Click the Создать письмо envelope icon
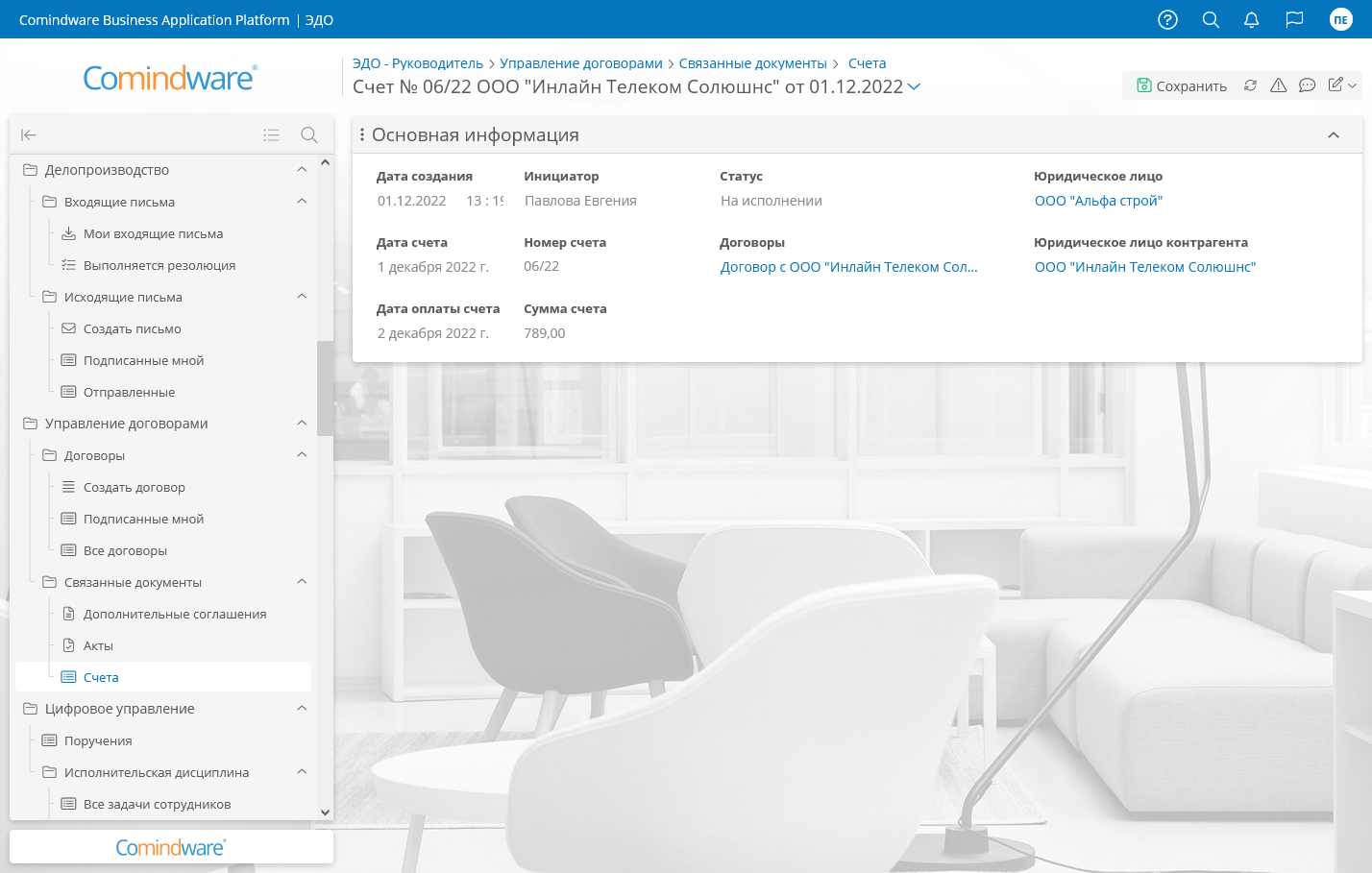Viewport: 1372px width, 873px height. [x=68, y=328]
